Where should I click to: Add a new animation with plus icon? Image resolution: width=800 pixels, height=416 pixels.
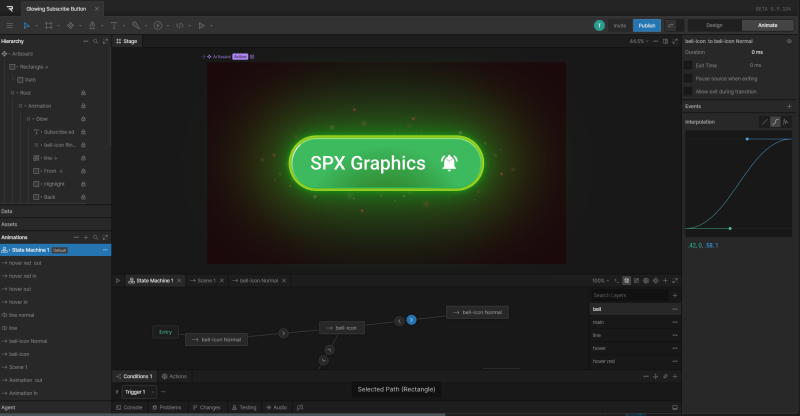(86, 237)
